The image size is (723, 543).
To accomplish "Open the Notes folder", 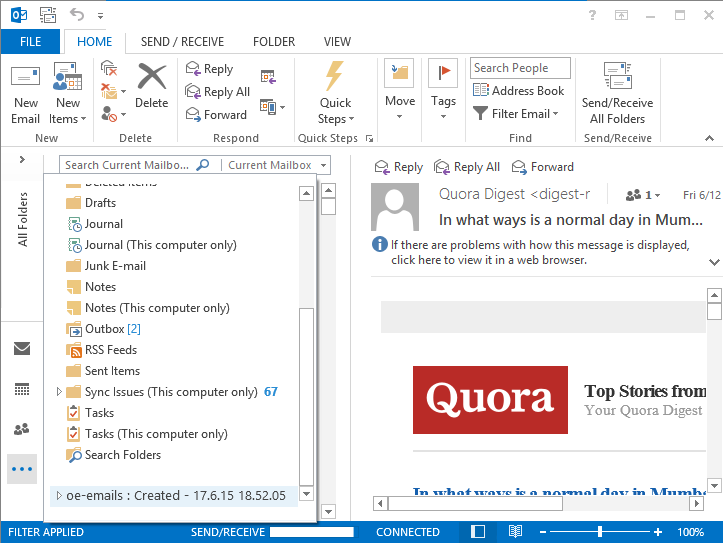I will click(100, 287).
